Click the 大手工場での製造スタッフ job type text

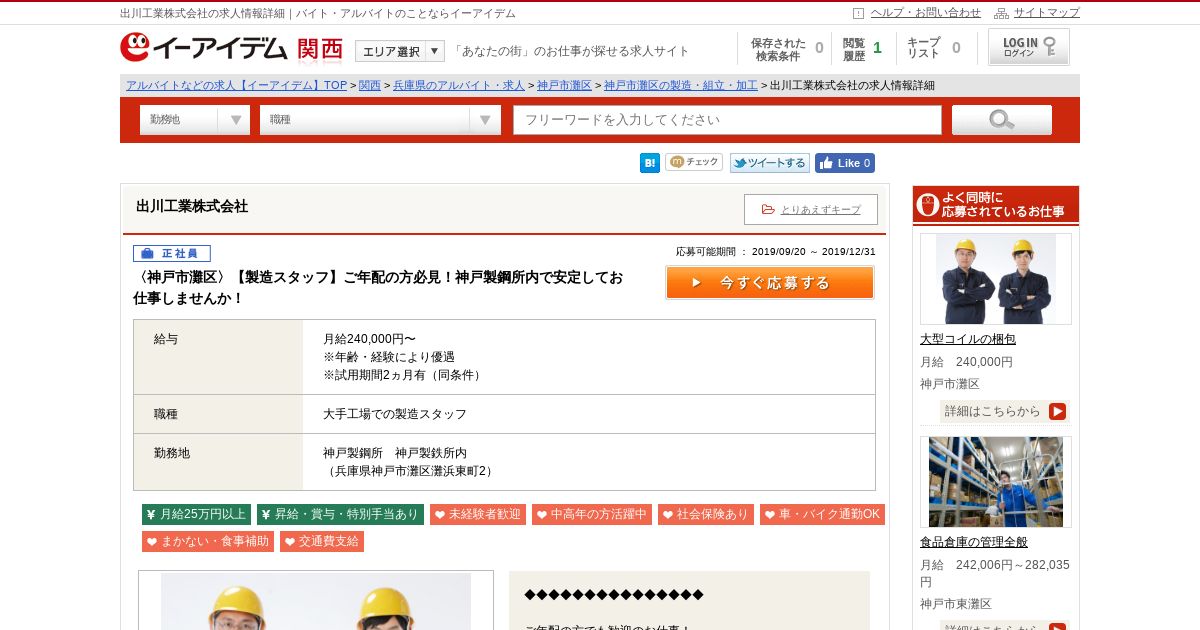[395, 414]
